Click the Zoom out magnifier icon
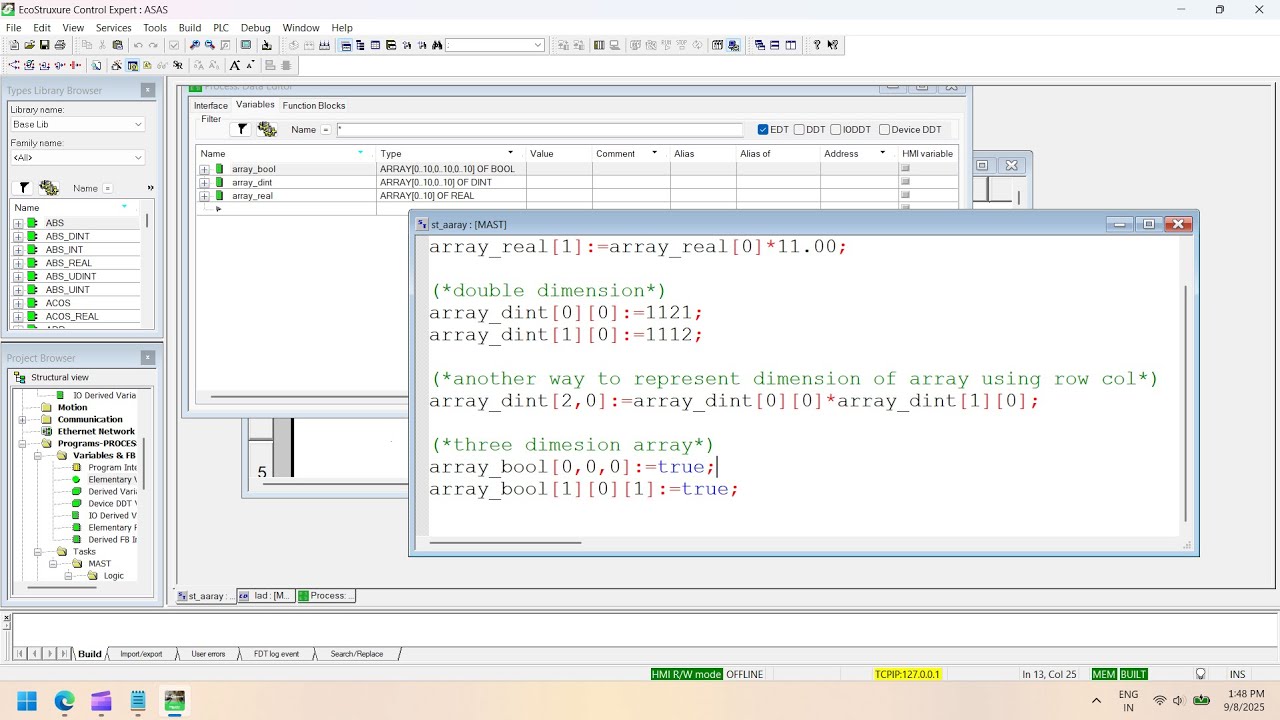 [x=209, y=45]
